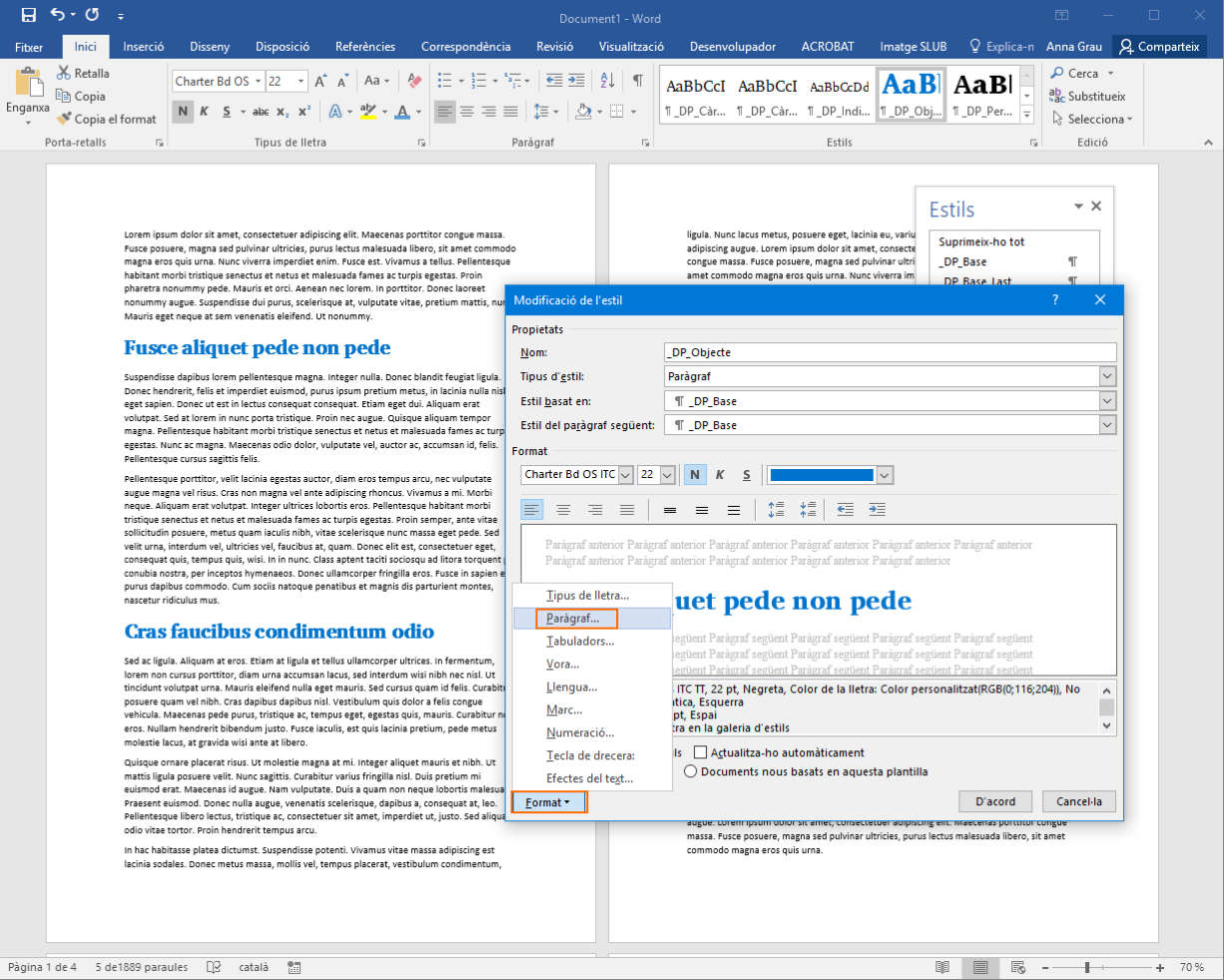Enable Actualitza-ho automàticament checkbox
Viewport: 1224px width, 980px height.
point(700,752)
